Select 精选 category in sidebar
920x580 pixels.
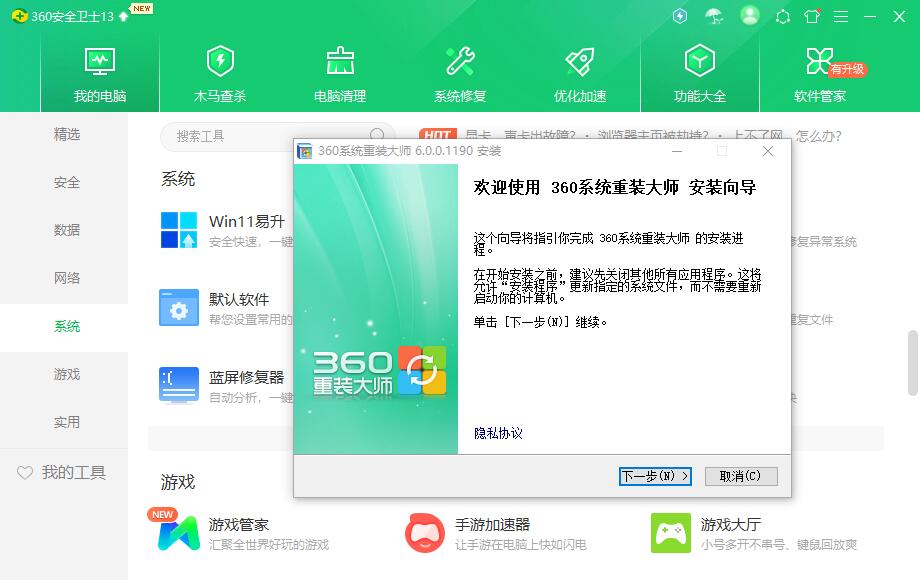[66, 134]
